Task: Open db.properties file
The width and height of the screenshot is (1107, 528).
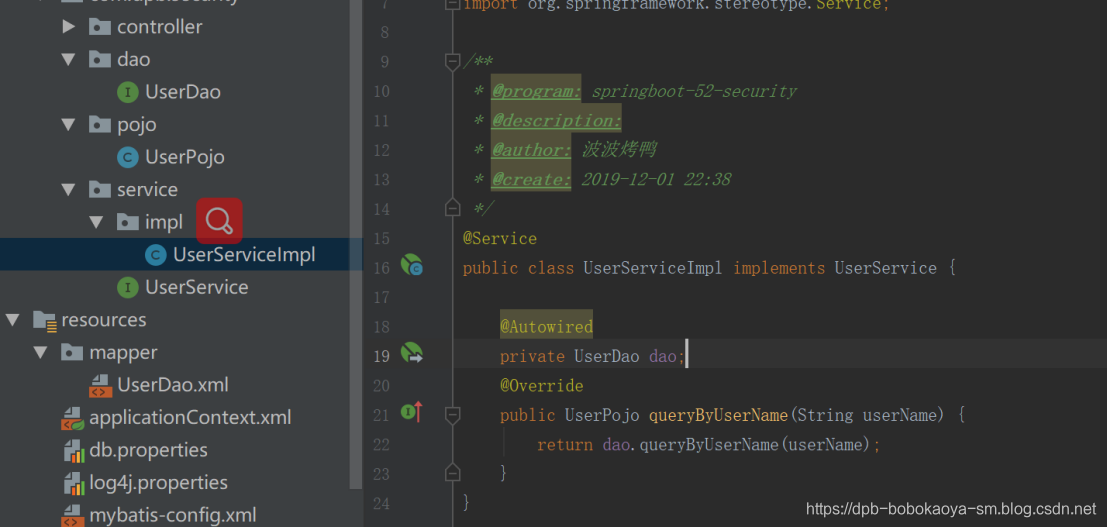Action: tap(148, 450)
